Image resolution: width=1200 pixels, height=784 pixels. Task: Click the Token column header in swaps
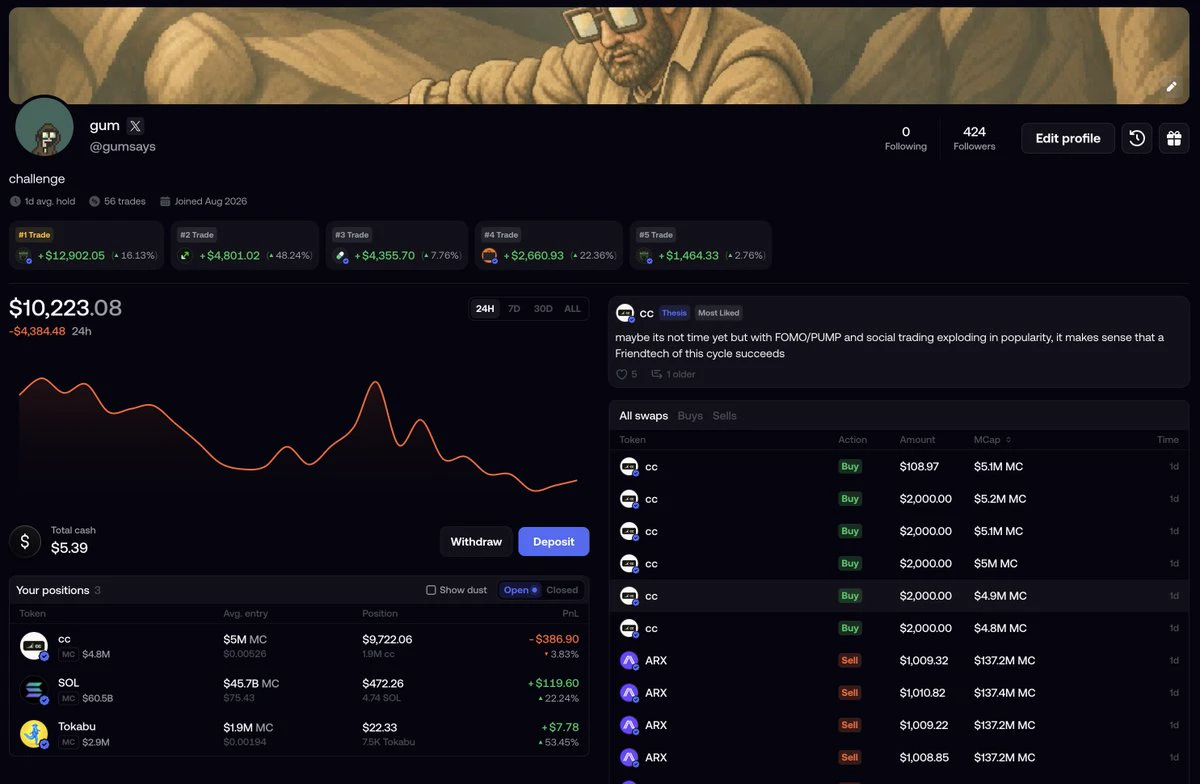point(632,440)
